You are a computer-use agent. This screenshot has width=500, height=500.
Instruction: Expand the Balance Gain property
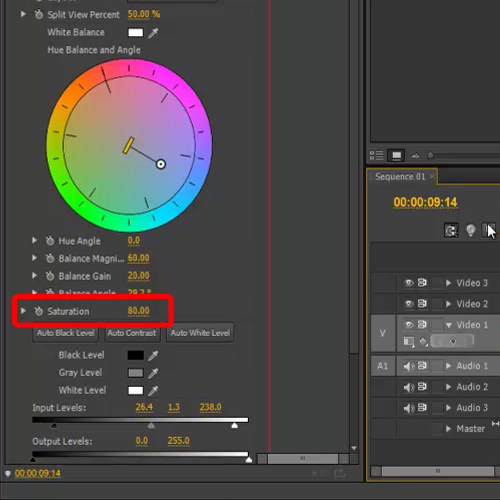tap(34, 275)
